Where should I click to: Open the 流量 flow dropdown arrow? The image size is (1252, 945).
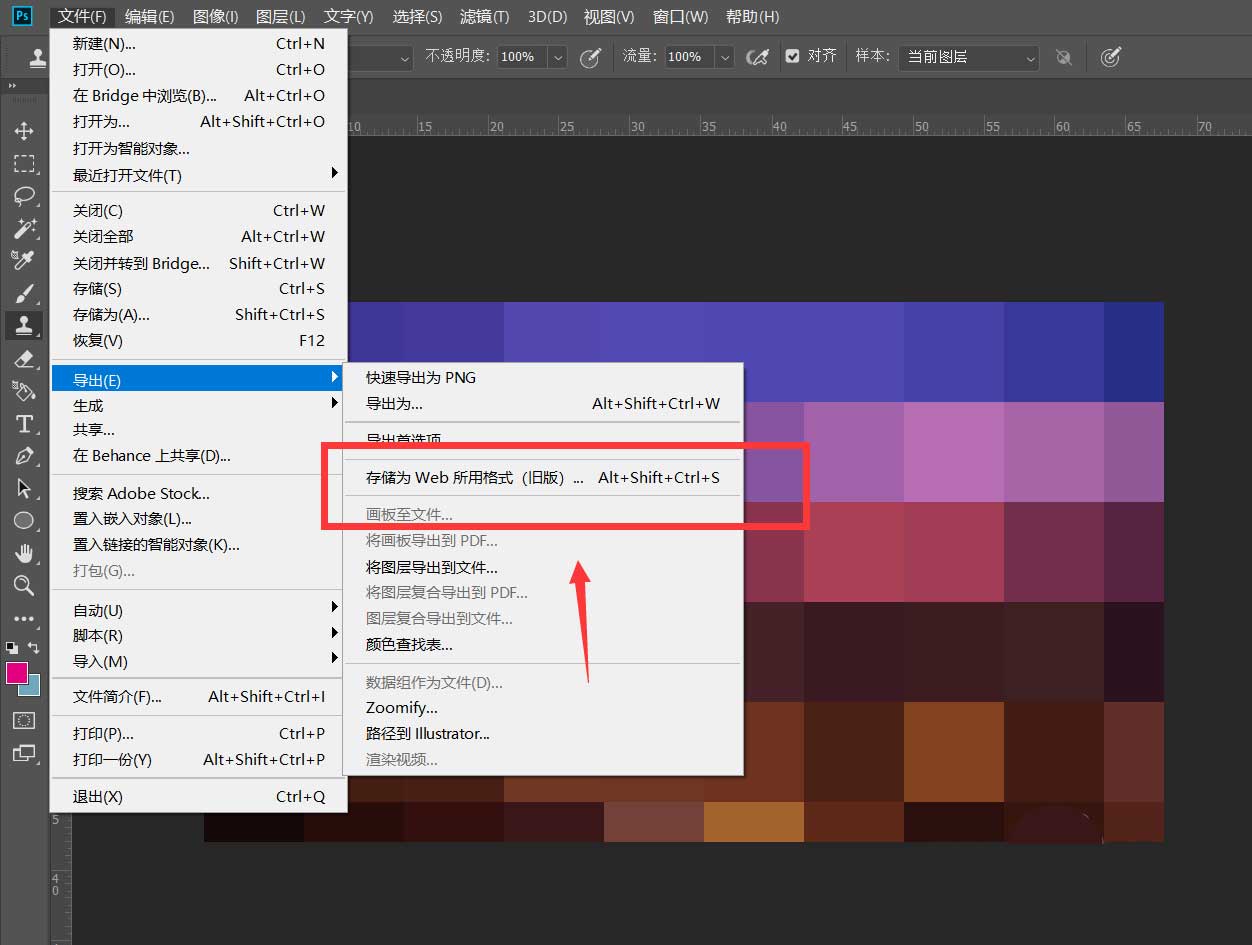pos(725,57)
